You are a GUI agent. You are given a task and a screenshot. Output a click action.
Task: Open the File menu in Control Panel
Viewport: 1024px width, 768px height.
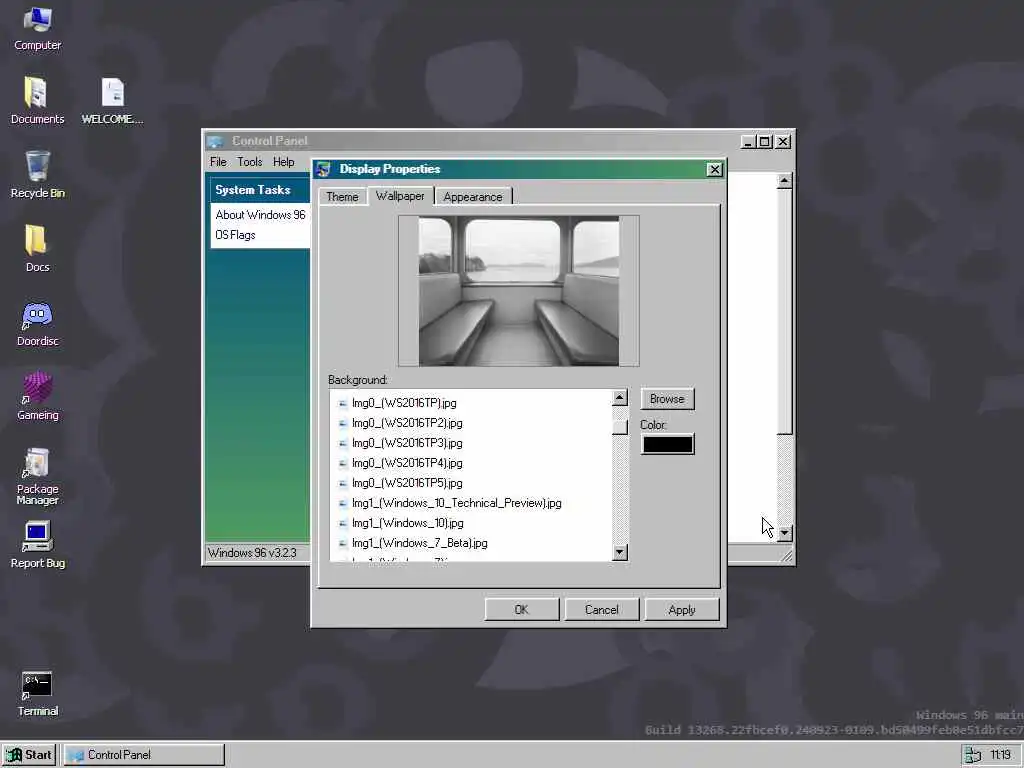pyautogui.click(x=218, y=162)
